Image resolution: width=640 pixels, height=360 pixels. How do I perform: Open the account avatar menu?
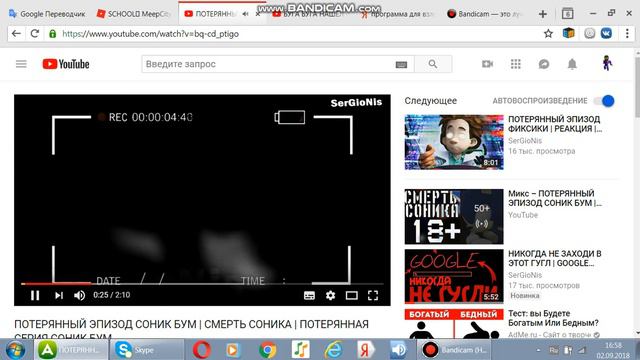click(x=607, y=63)
